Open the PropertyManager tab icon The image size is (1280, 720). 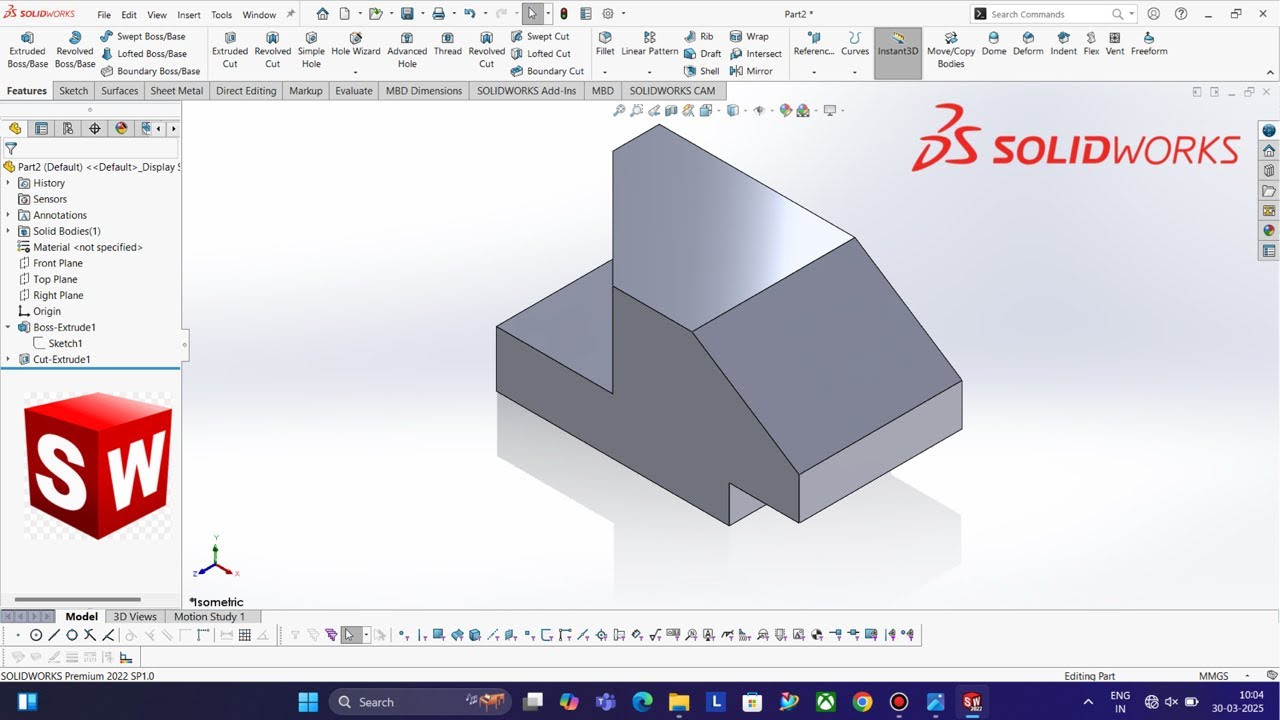click(x=41, y=128)
